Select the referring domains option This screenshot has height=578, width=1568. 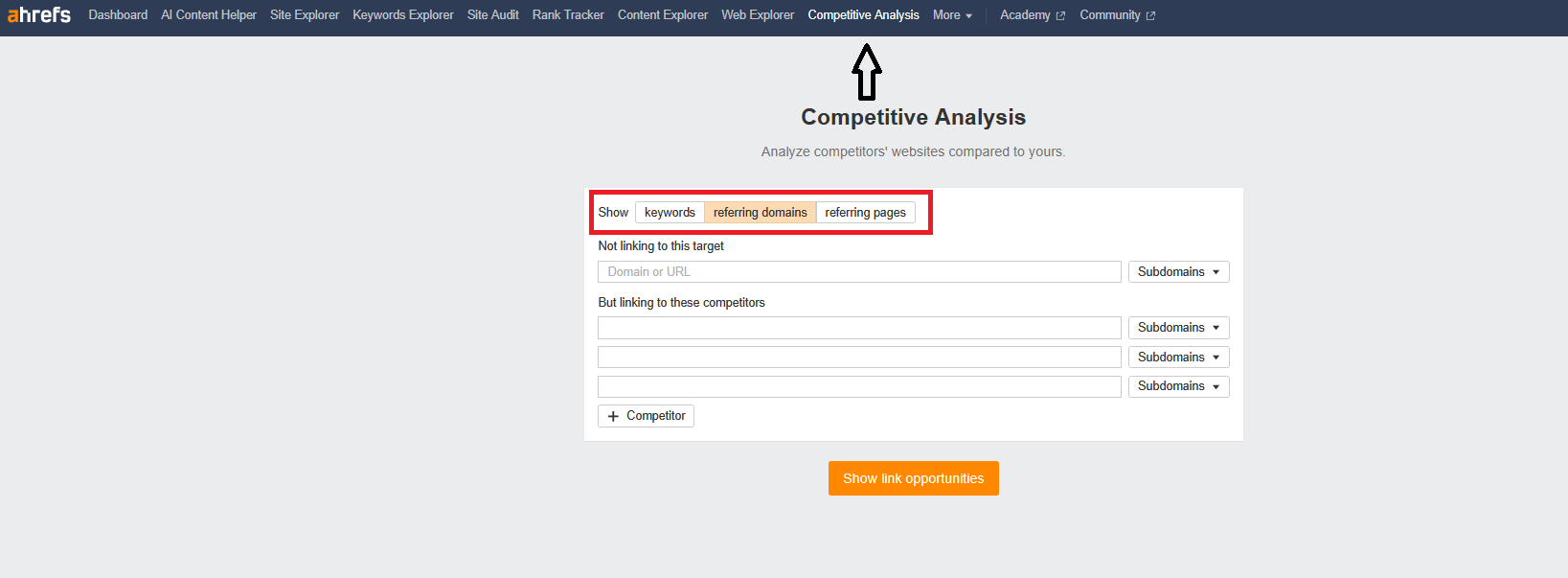(761, 213)
